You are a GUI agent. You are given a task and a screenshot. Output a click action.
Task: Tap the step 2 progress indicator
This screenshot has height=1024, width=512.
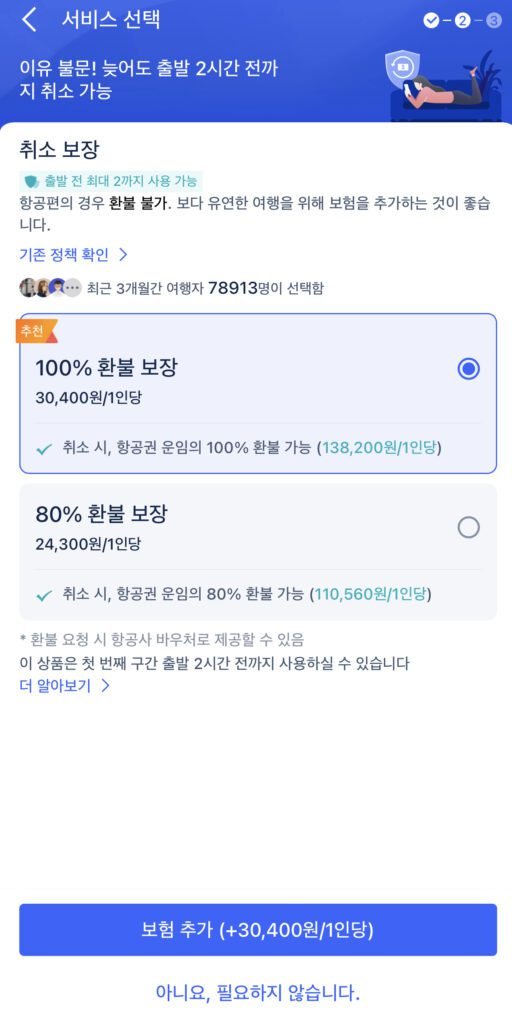(x=462, y=20)
